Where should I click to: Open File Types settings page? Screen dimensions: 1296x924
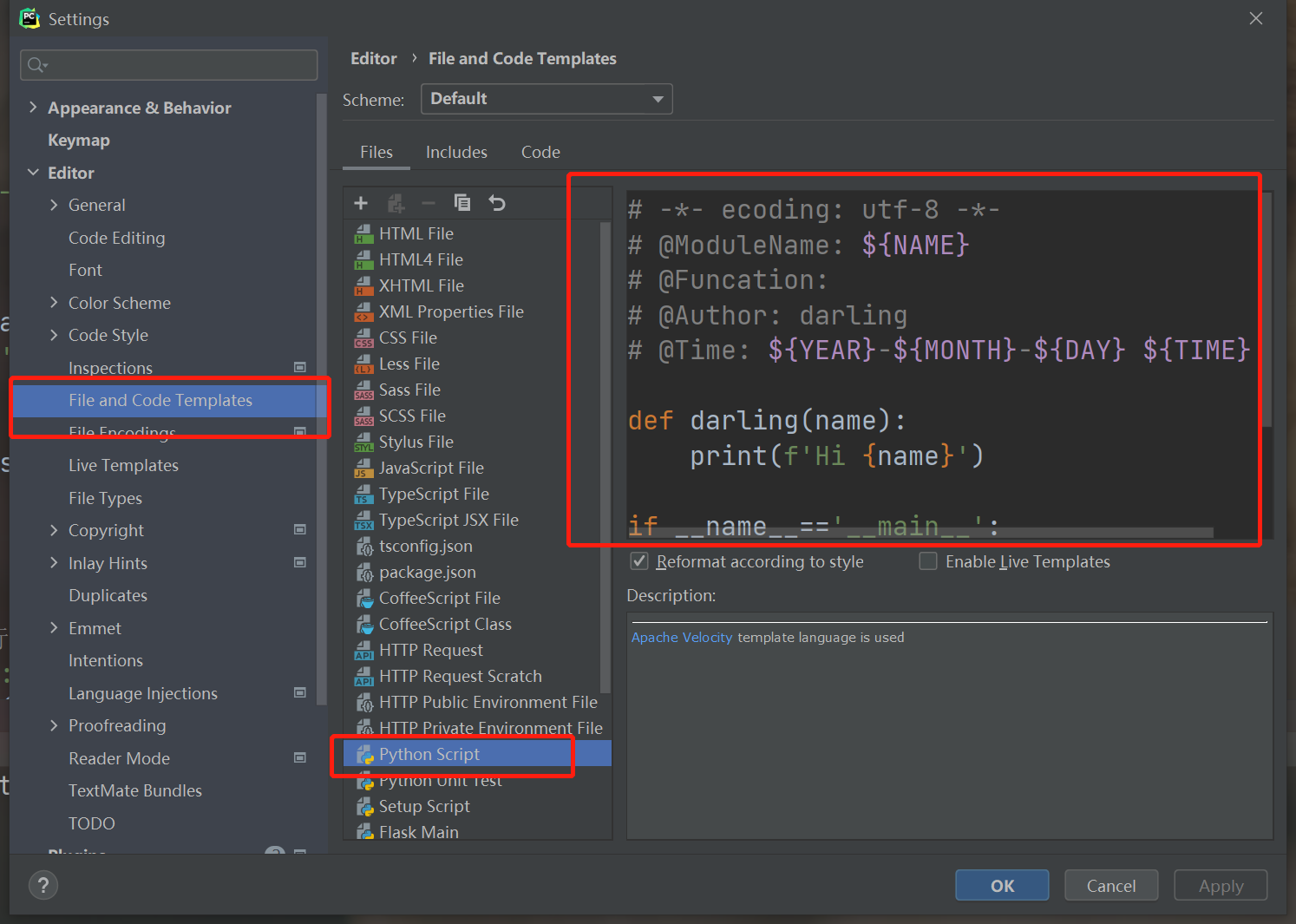pyautogui.click(x=105, y=498)
